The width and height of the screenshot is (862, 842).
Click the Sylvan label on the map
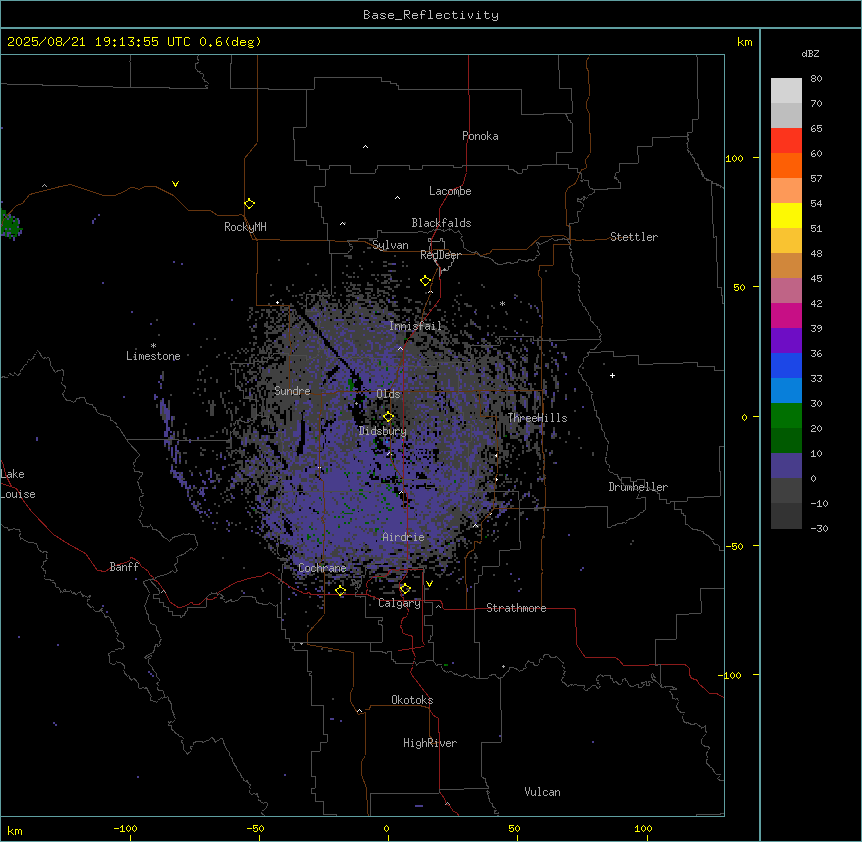(x=390, y=245)
